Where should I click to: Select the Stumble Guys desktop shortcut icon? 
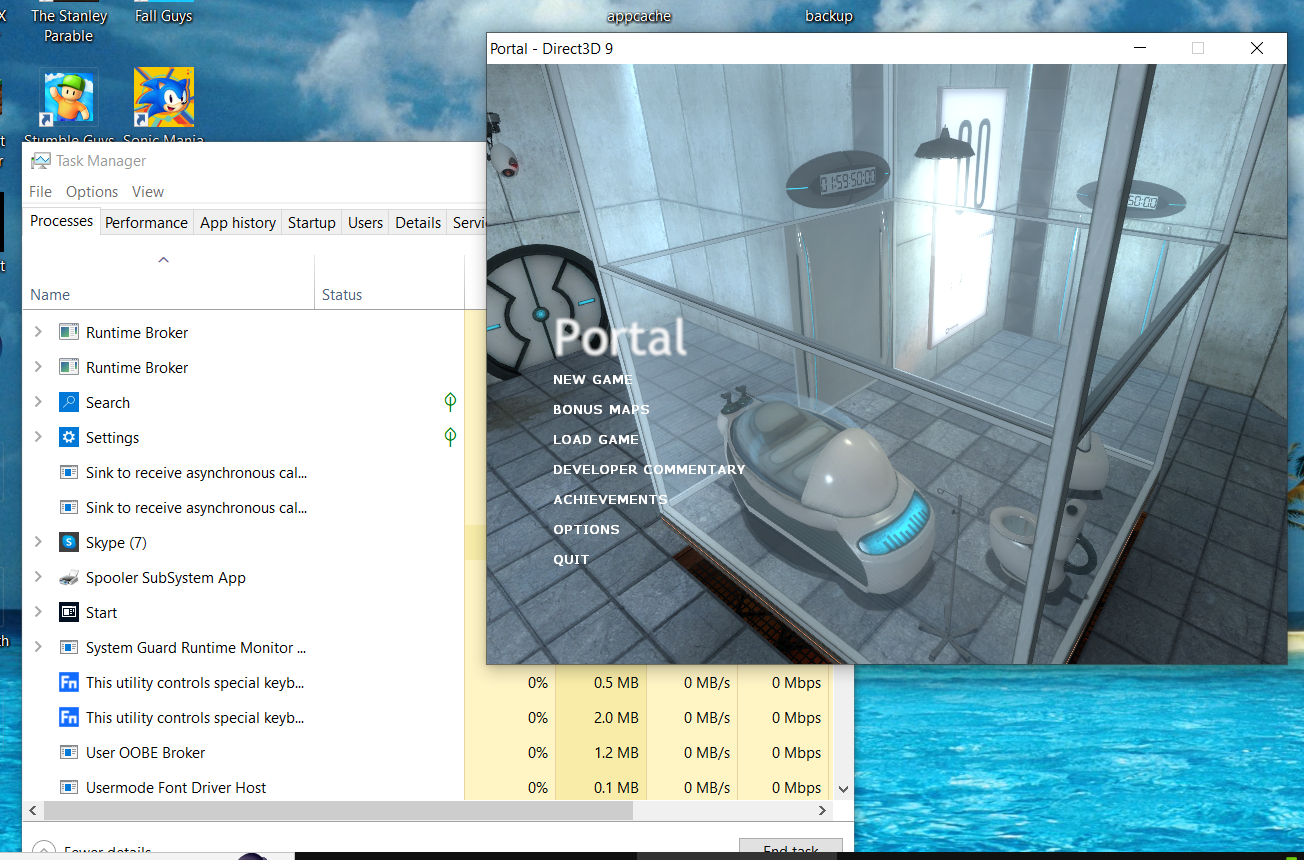coord(69,97)
